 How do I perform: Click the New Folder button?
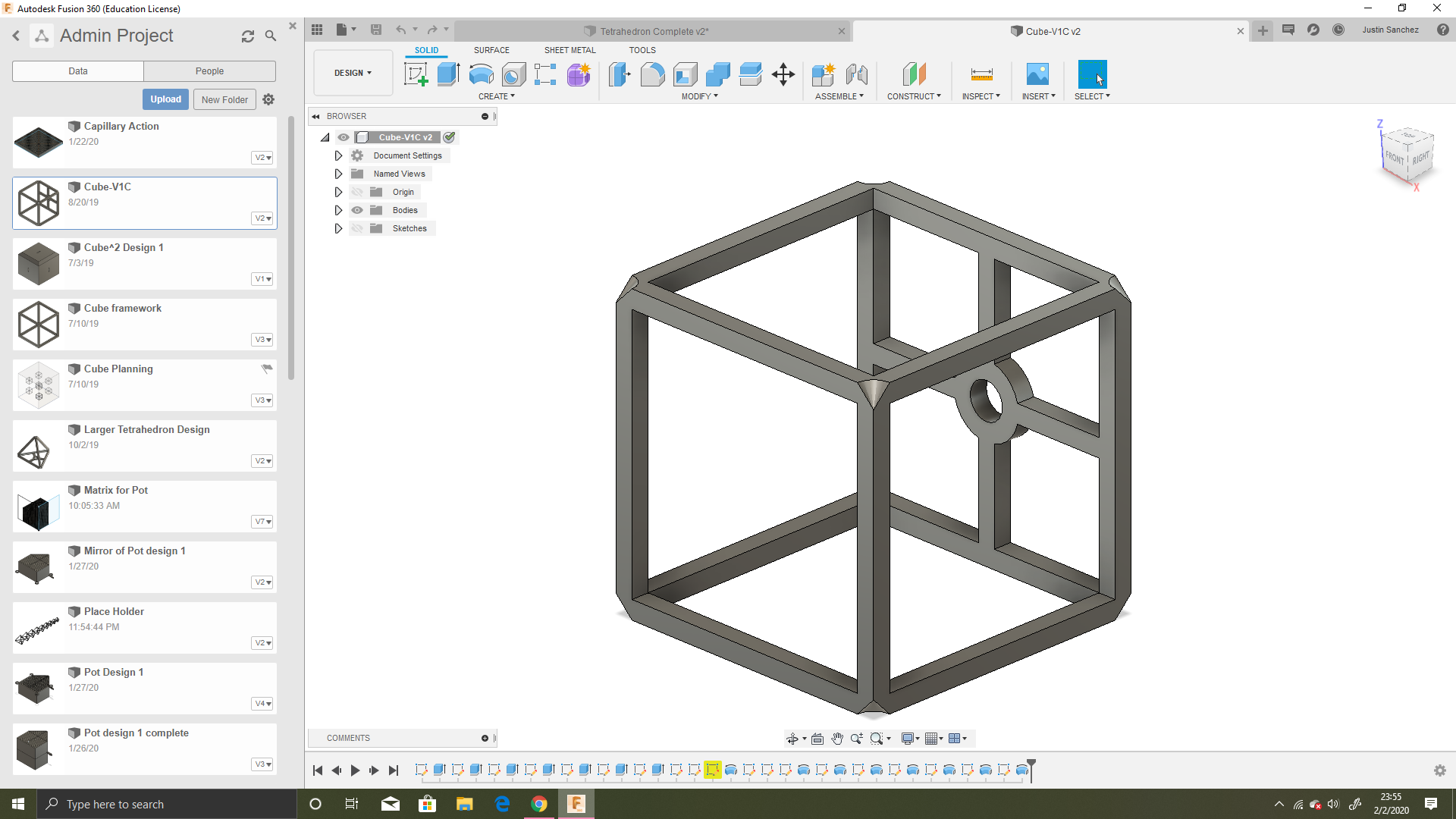point(224,99)
